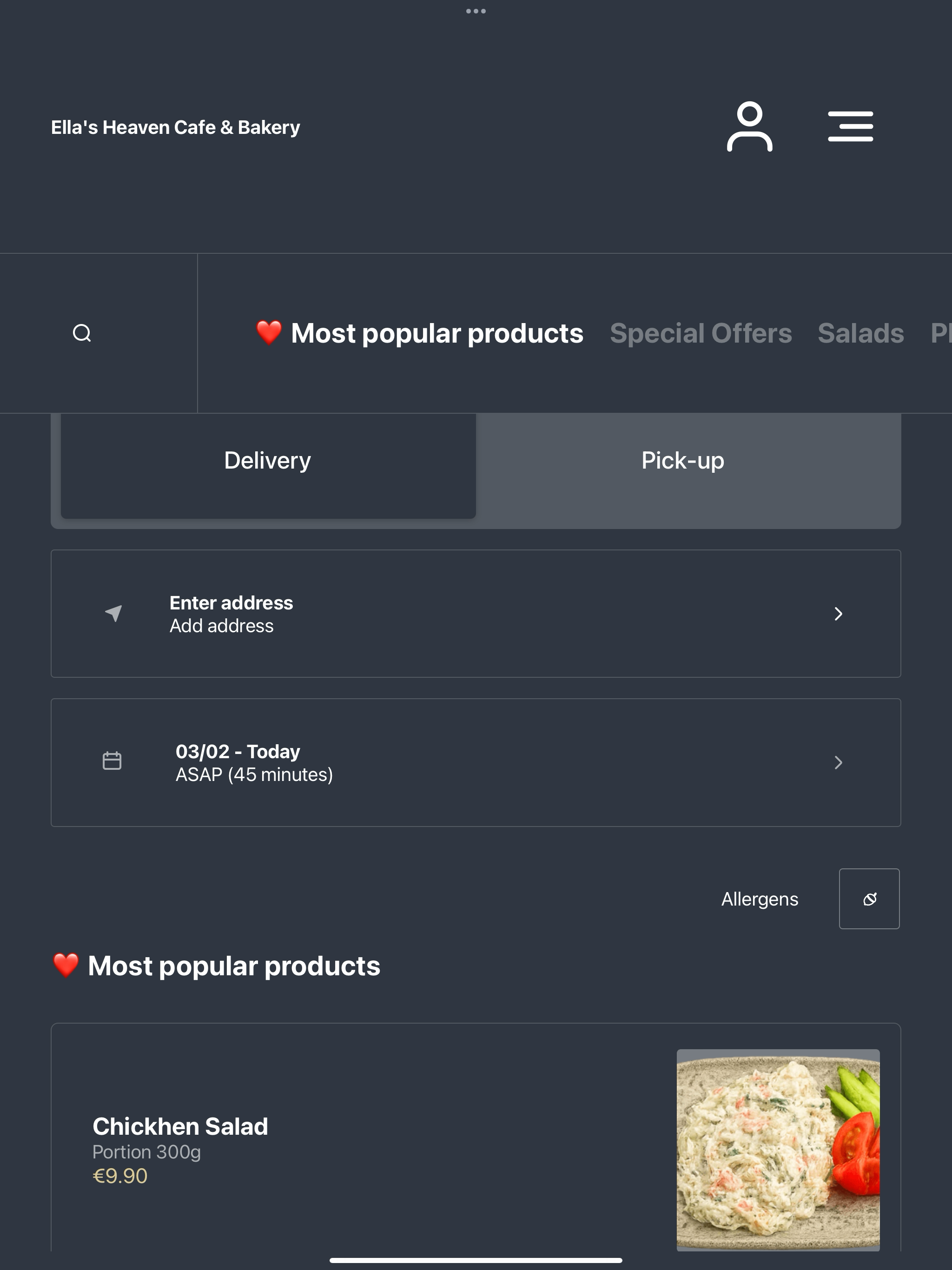Tap three-dot multitasking indicator at top
This screenshot has height=1270, width=952.
(x=476, y=11)
